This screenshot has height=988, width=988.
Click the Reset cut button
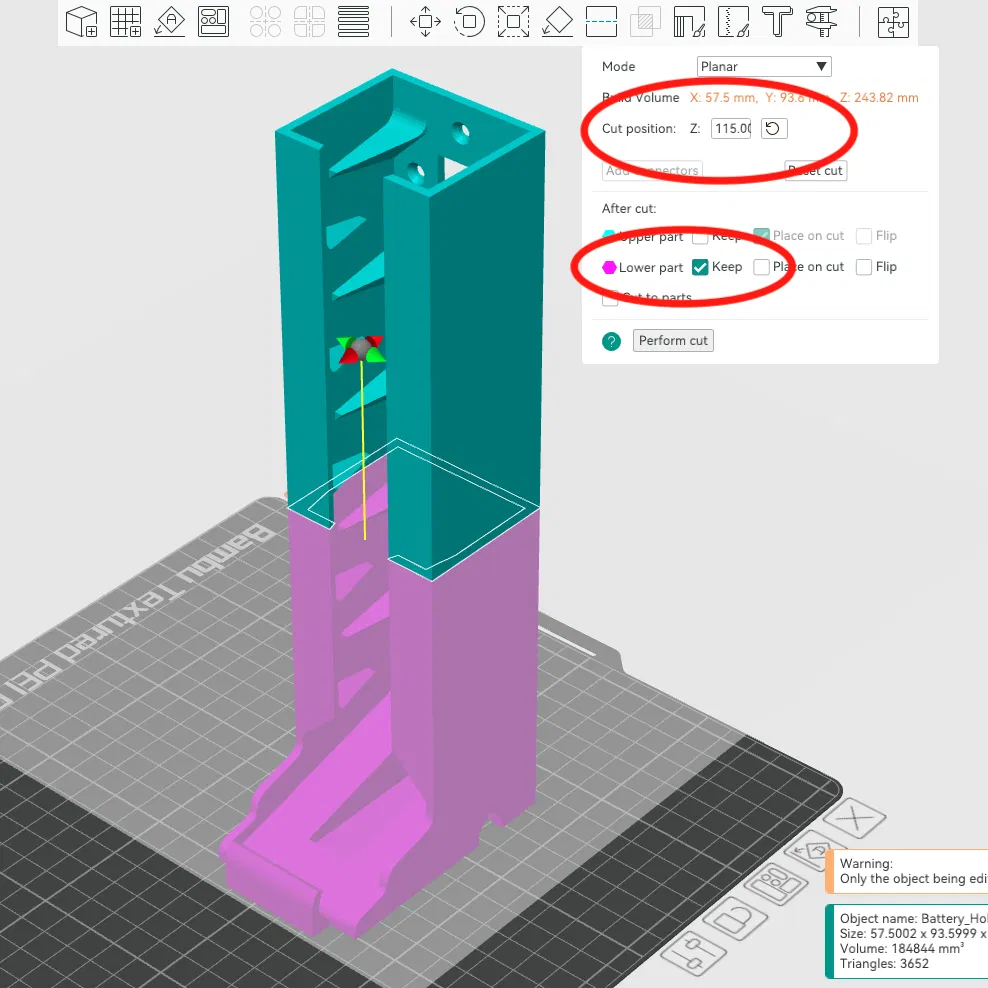[816, 171]
